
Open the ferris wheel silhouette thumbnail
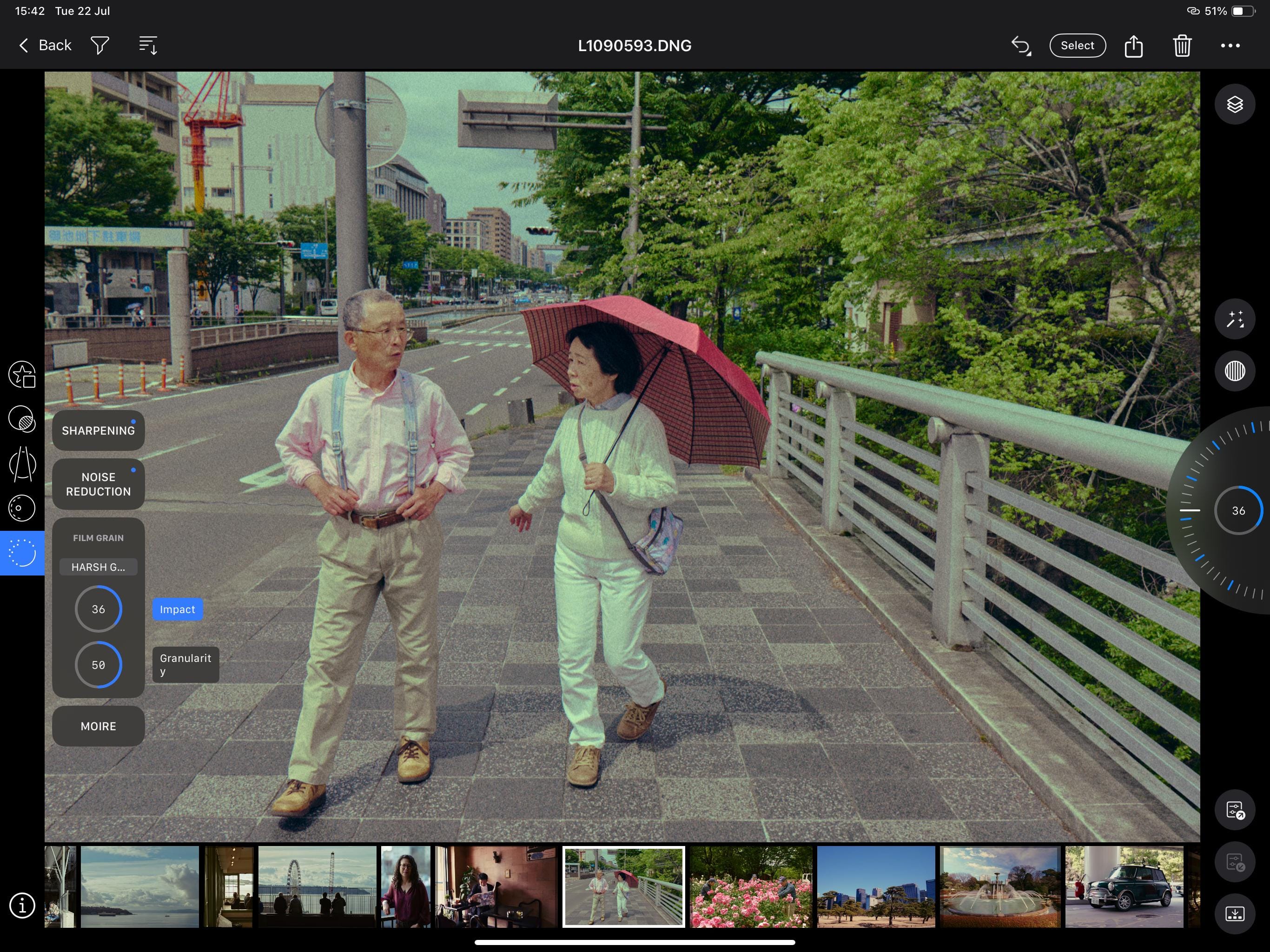(x=317, y=886)
